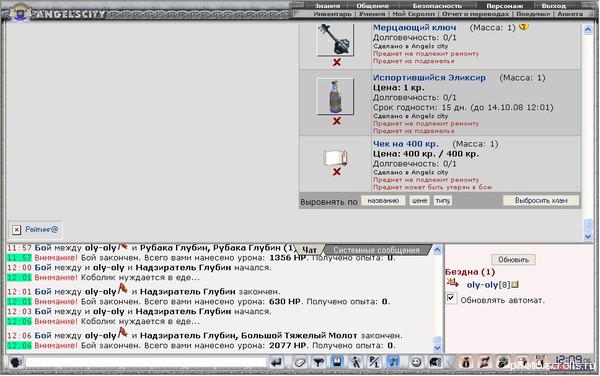Click the eraser clear chat icon

point(300,362)
